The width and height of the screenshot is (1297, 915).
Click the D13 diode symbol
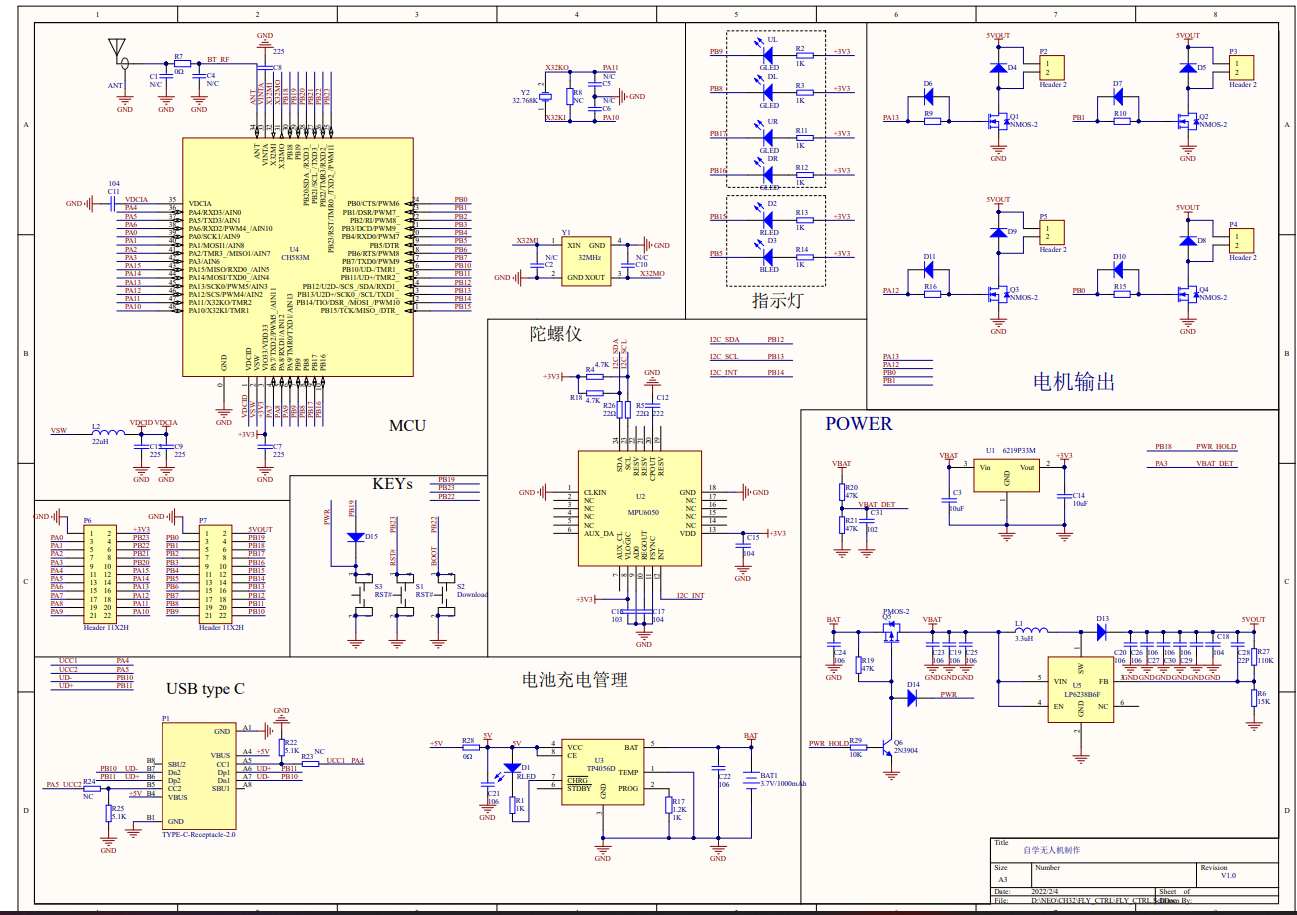click(x=1102, y=632)
